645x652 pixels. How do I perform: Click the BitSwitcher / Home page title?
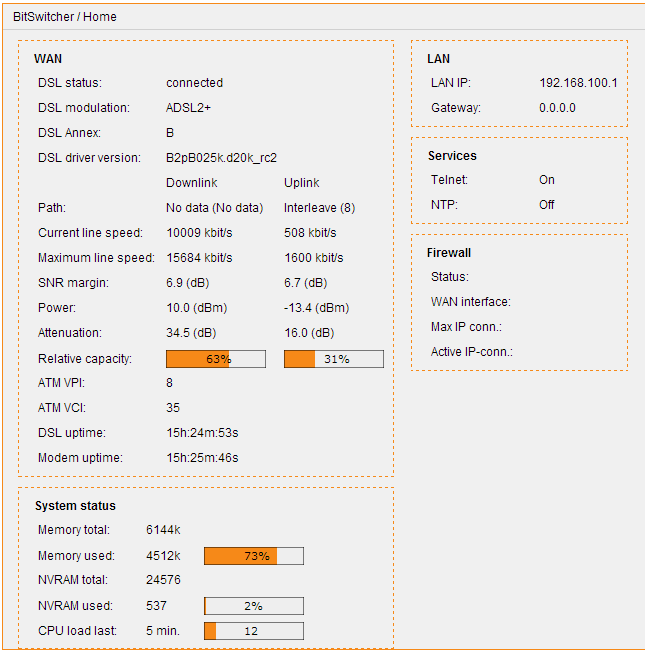(x=65, y=17)
